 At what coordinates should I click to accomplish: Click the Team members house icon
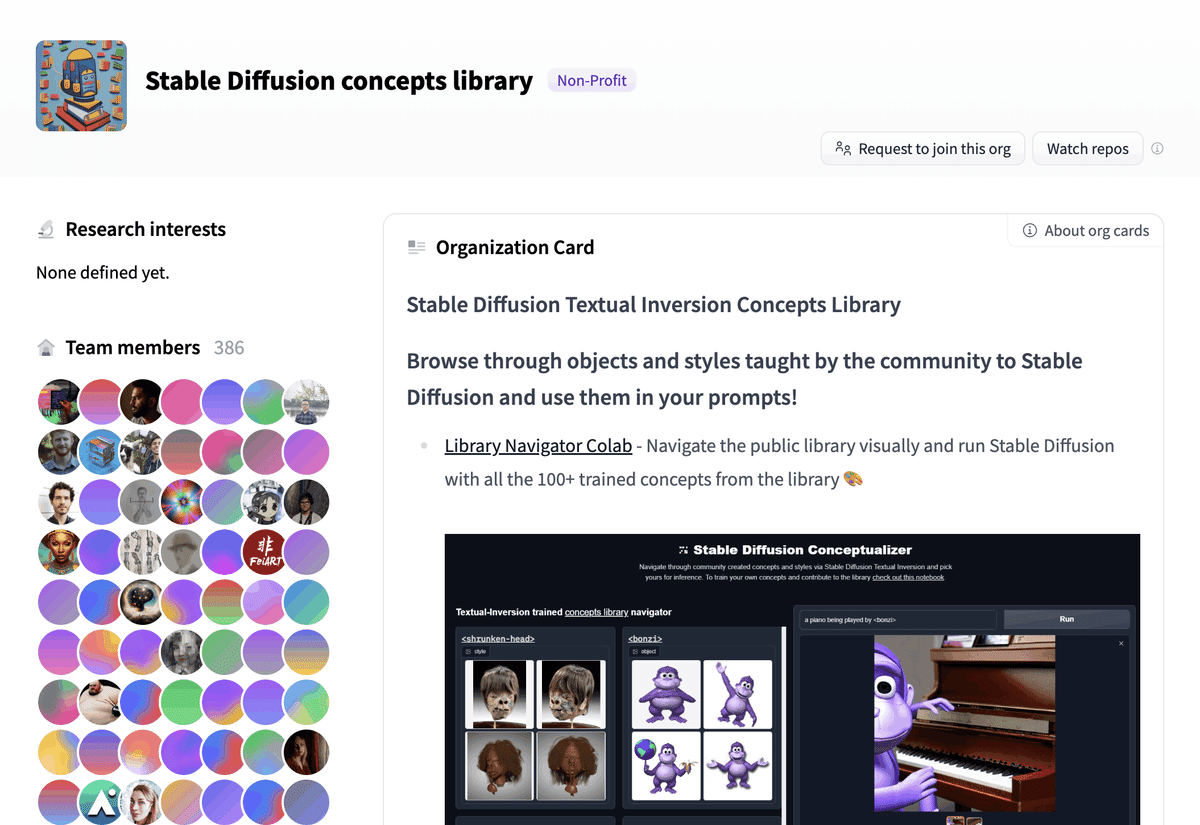(x=45, y=346)
